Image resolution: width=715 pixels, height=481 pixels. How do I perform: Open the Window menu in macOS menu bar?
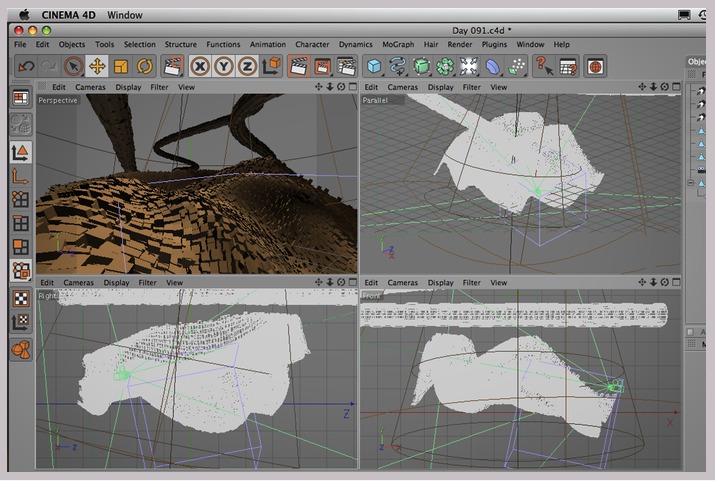point(125,15)
